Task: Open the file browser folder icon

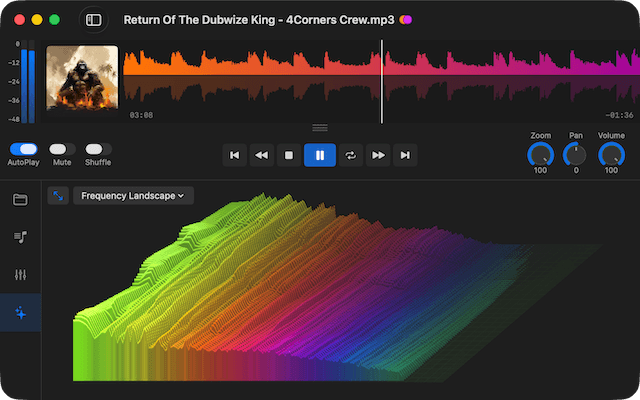Action: coord(20,200)
